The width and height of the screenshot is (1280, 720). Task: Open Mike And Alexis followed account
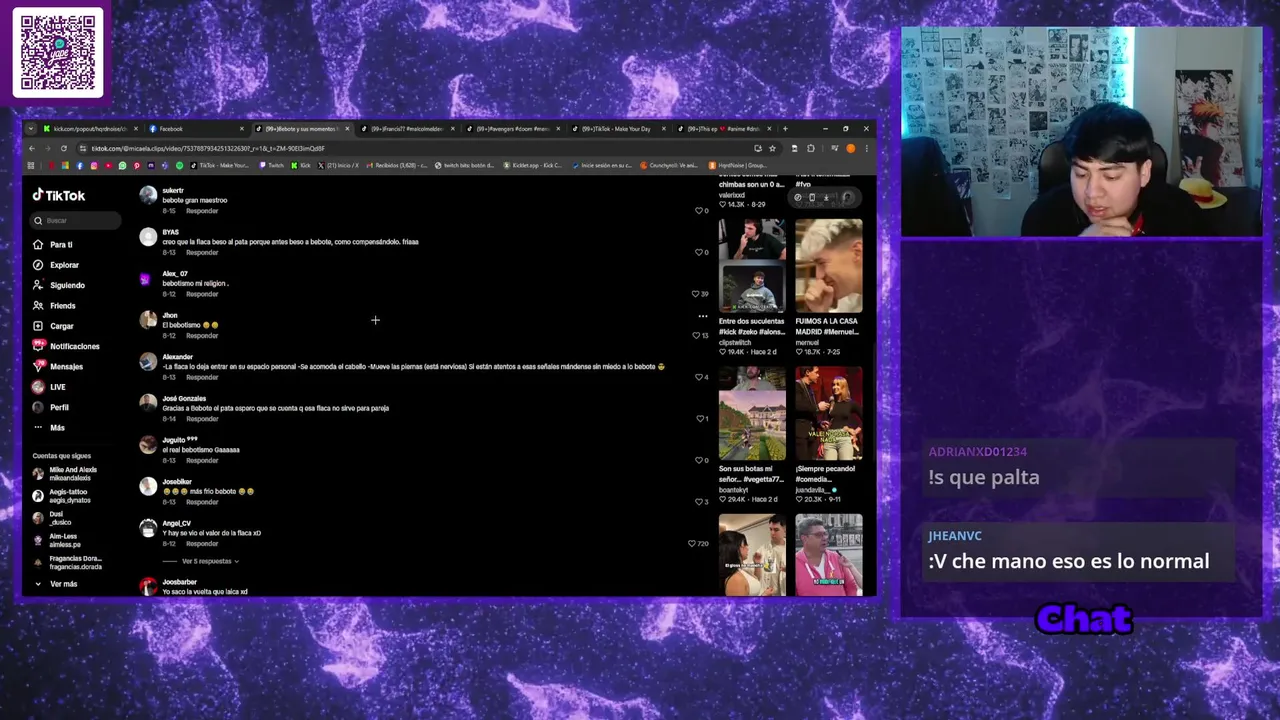pos(65,473)
